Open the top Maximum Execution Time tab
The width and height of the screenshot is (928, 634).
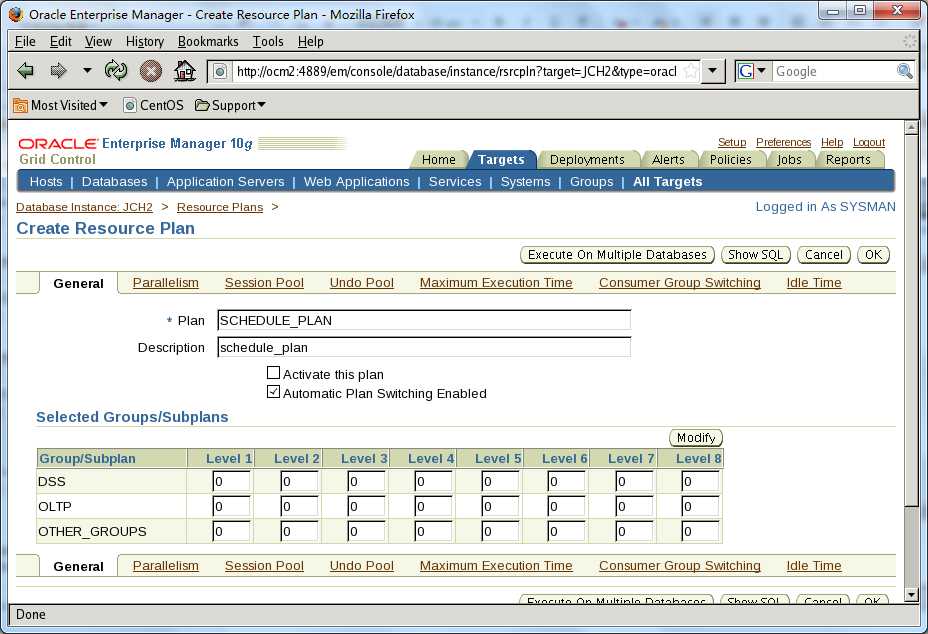496,283
